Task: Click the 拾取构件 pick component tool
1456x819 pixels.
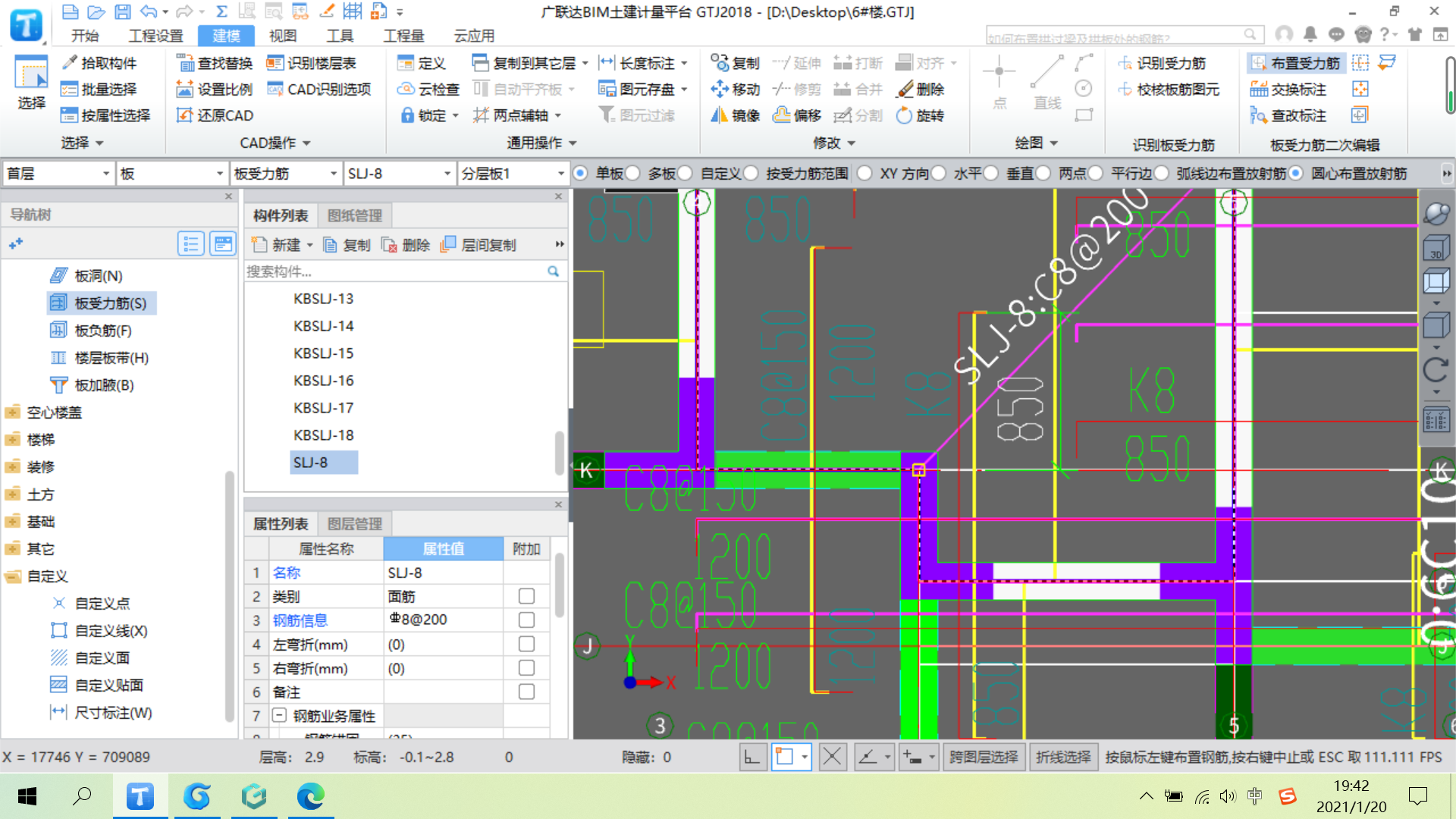Action: [99, 63]
